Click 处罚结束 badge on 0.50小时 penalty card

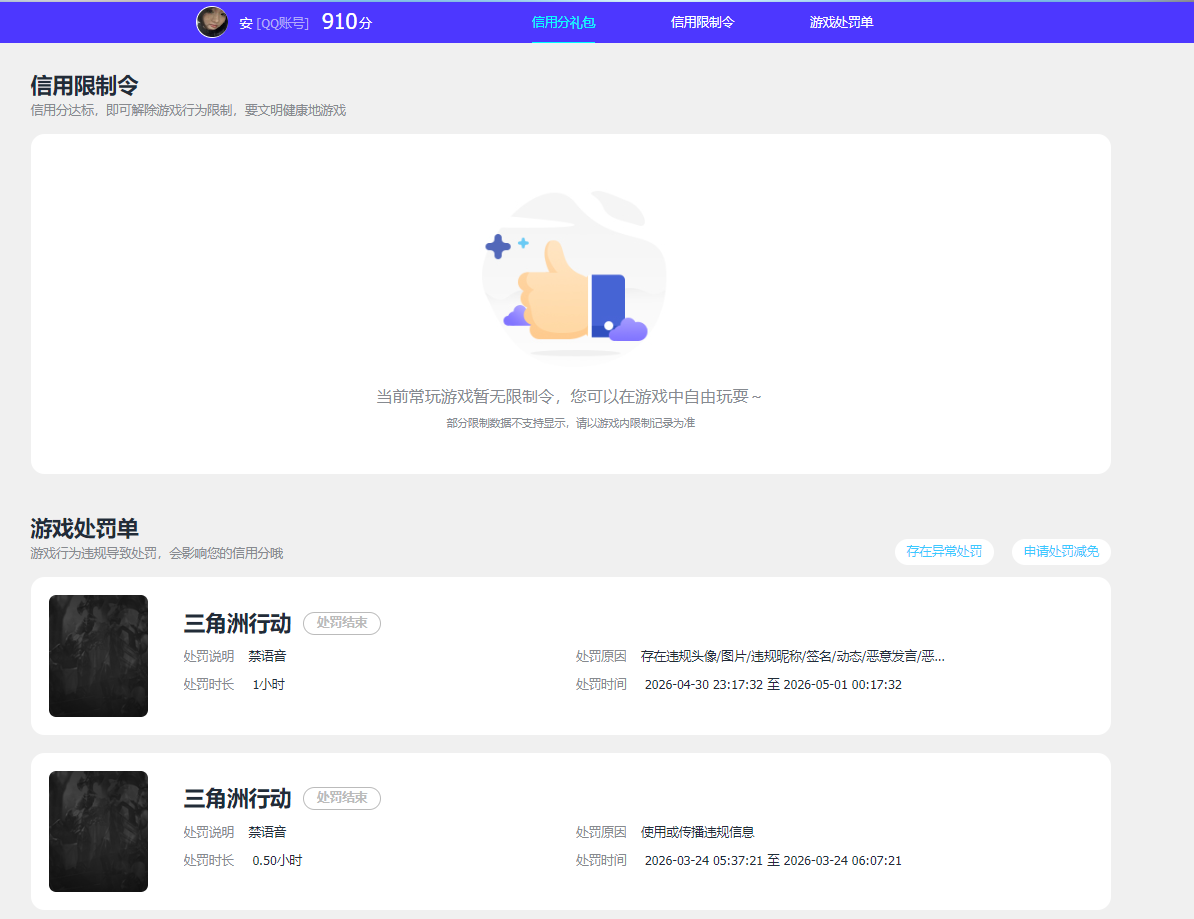pos(342,798)
